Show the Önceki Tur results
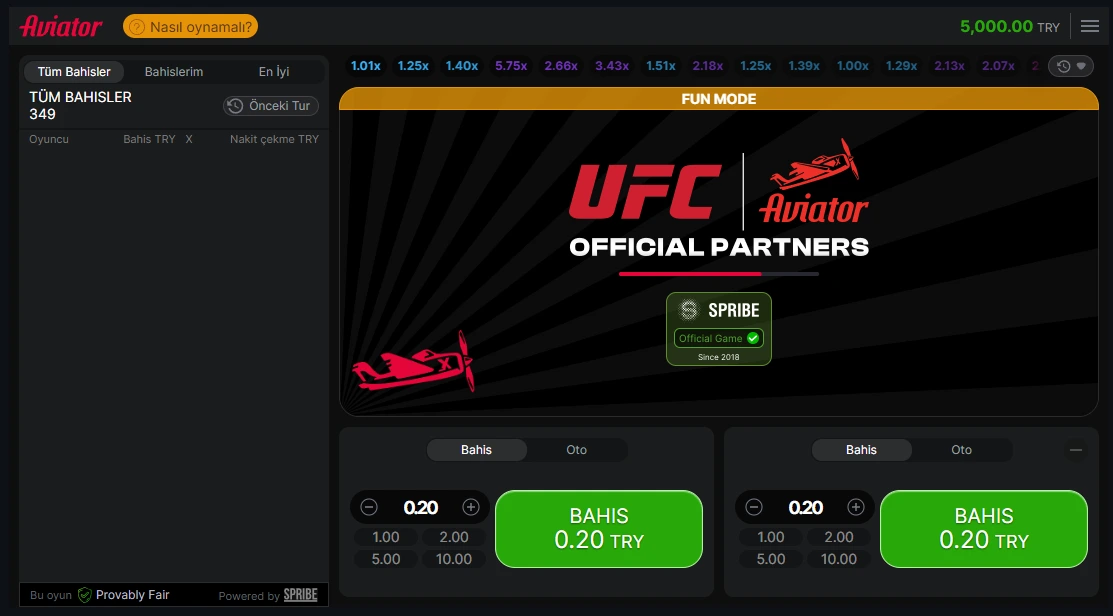This screenshot has height=616, width=1113. pos(270,106)
